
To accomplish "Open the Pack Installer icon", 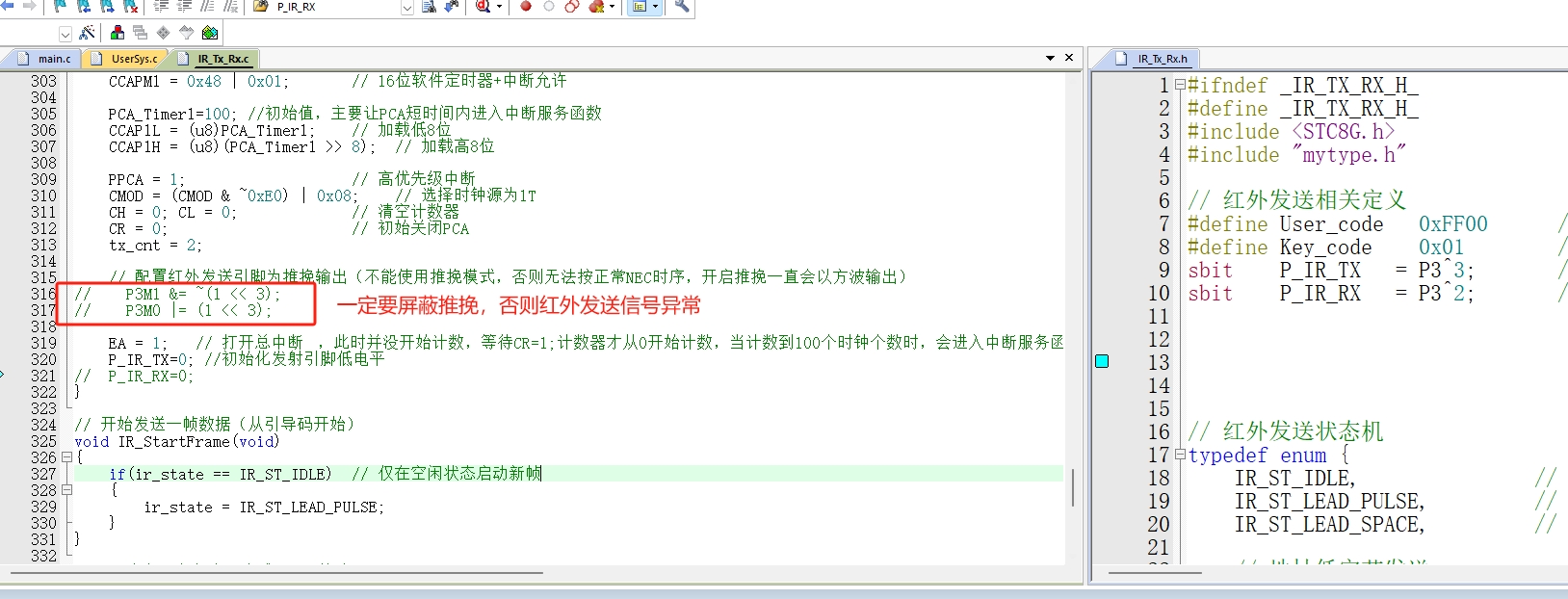I will 209,33.
